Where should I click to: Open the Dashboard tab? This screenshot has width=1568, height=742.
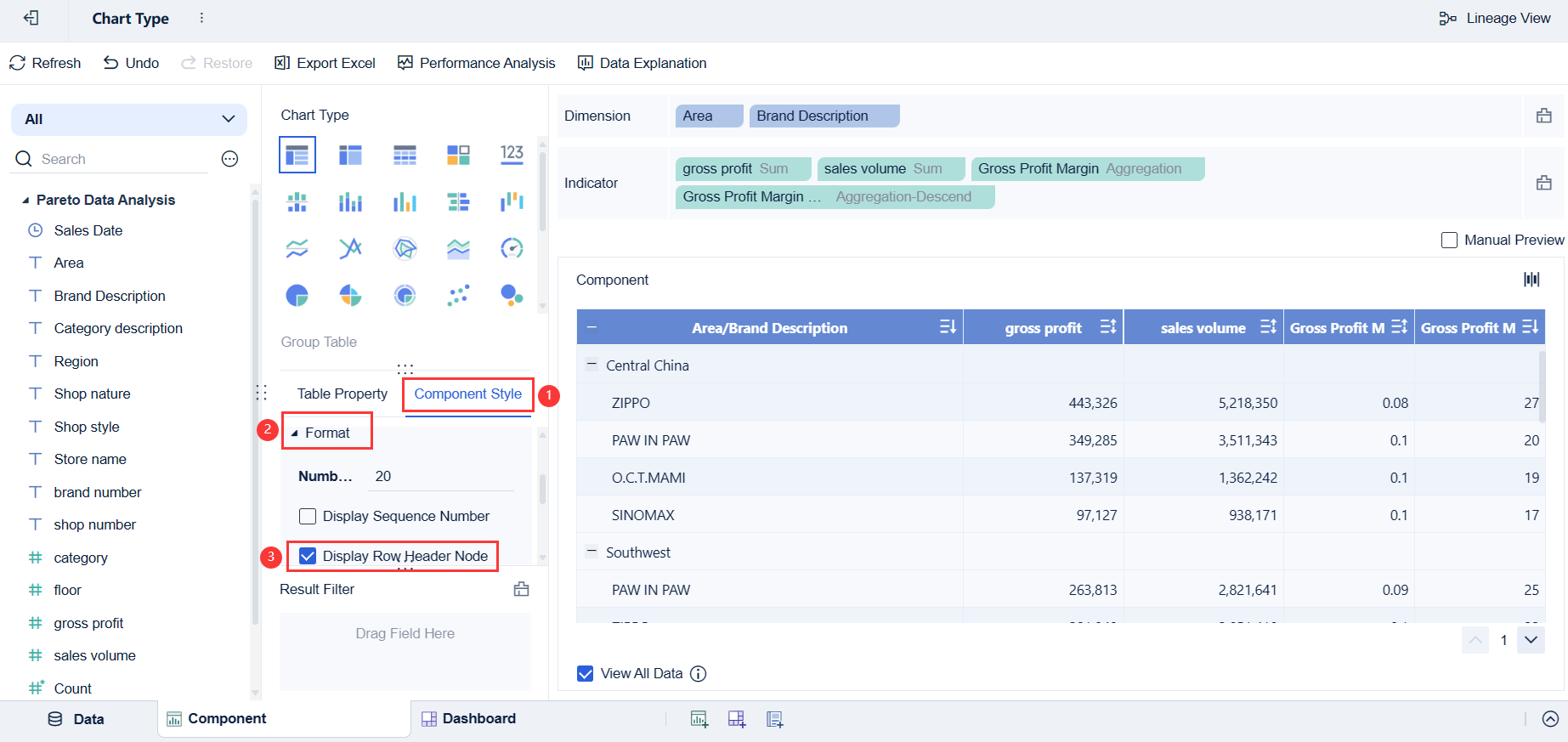click(468, 718)
